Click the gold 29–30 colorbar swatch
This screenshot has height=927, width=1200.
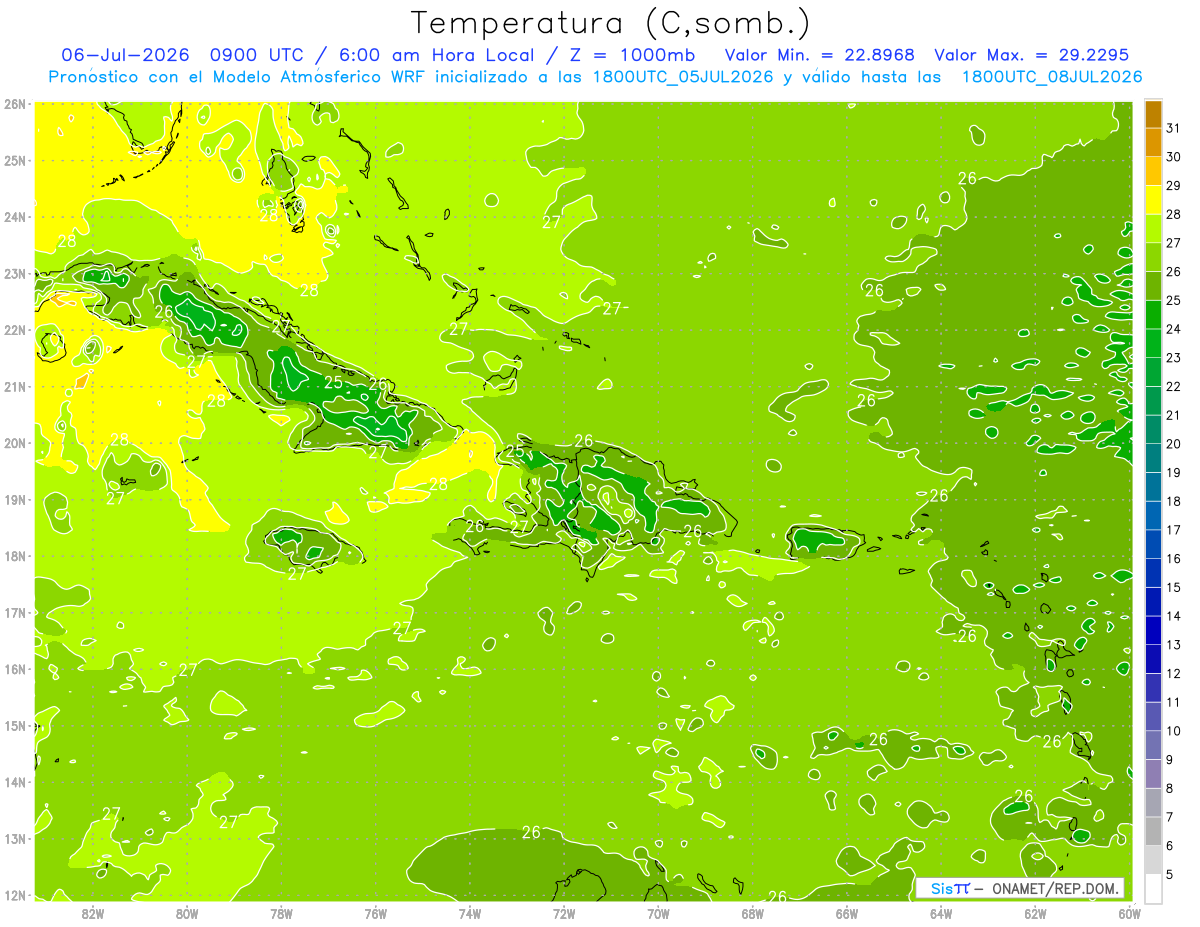pos(1153,171)
